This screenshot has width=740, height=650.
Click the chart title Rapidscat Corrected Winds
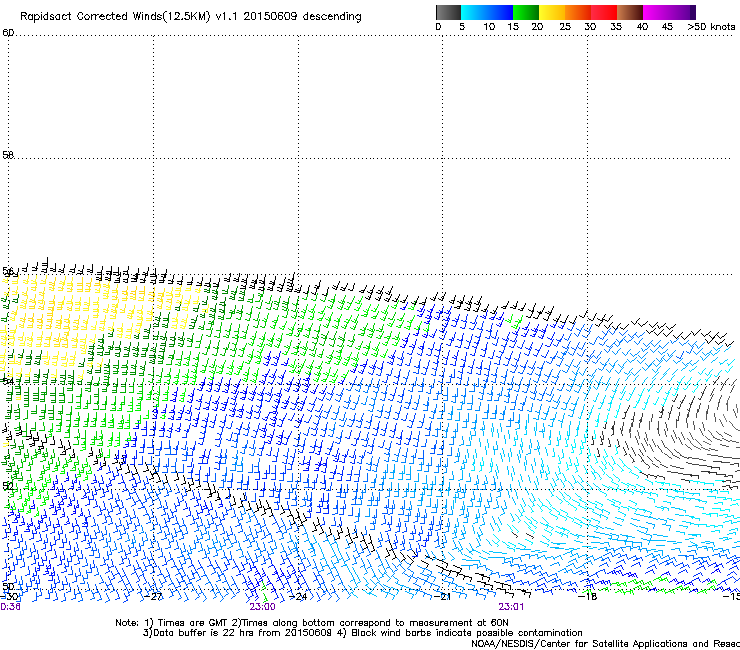(x=191, y=17)
